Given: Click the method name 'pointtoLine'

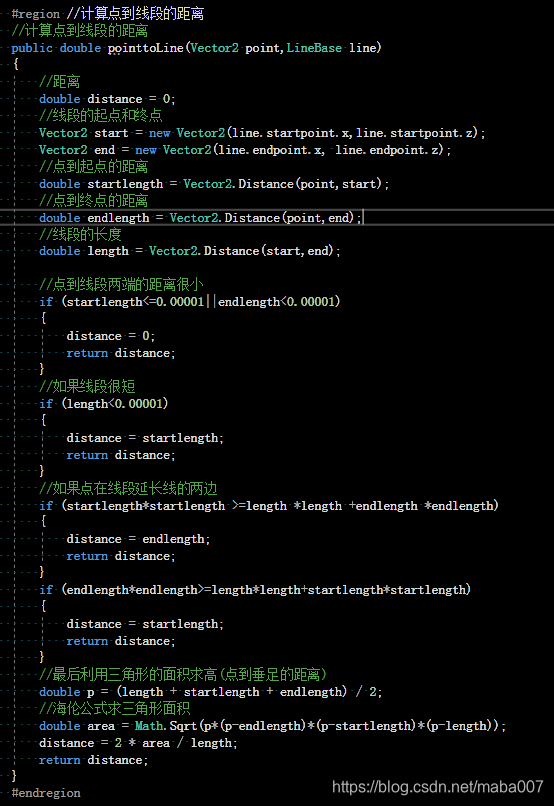Looking at the screenshot, I should (145, 48).
